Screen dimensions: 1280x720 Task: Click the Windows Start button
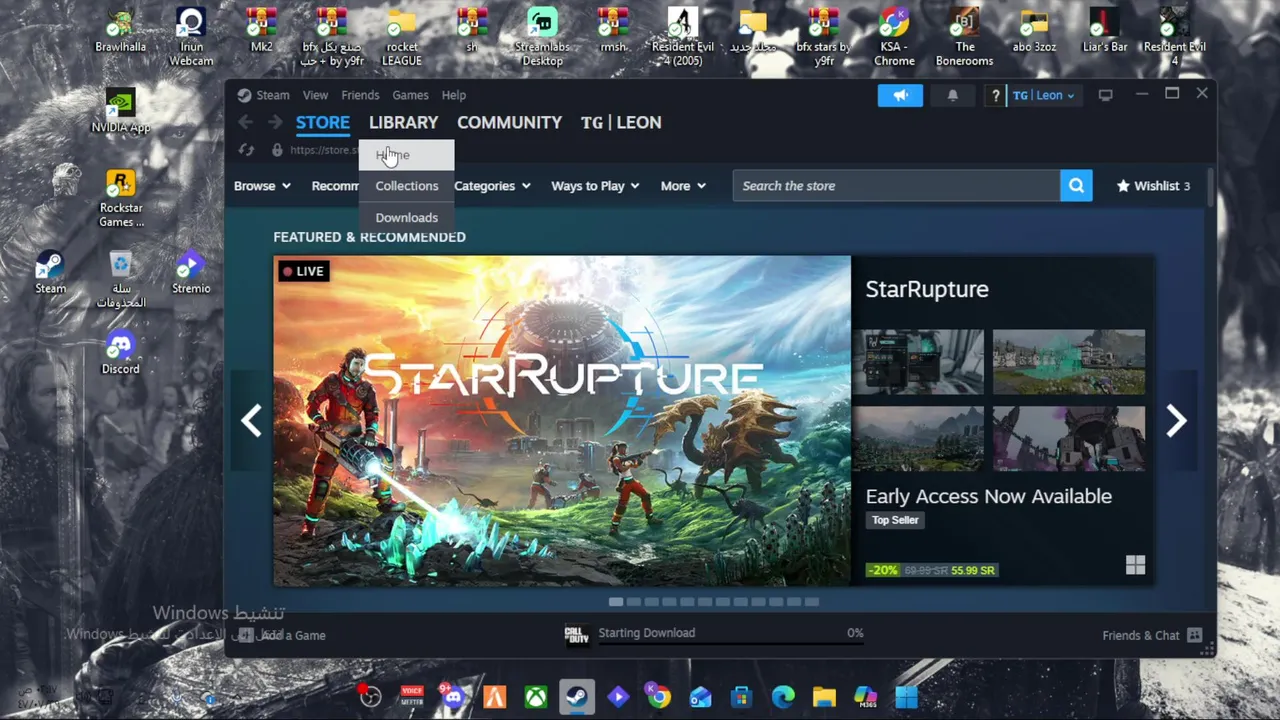[907, 697]
